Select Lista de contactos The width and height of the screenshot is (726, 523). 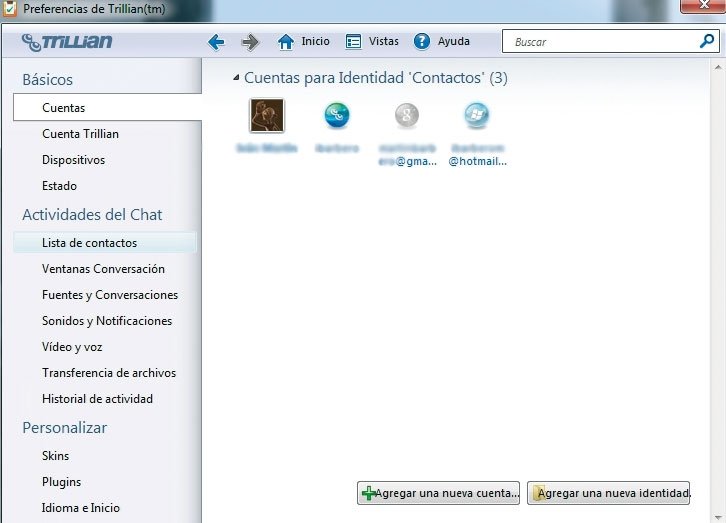pyautogui.click(x=105, y=243)
